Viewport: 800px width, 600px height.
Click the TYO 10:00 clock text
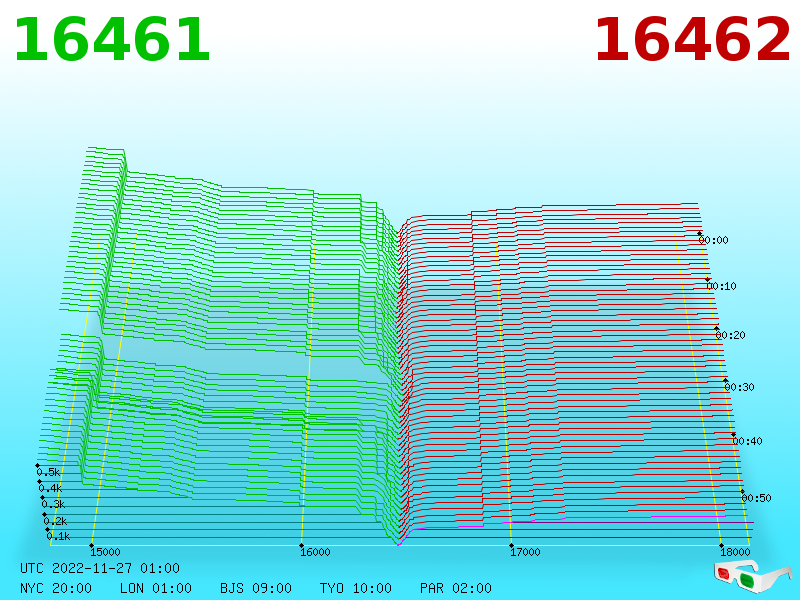pyautogui.click(x=356, y=588)
